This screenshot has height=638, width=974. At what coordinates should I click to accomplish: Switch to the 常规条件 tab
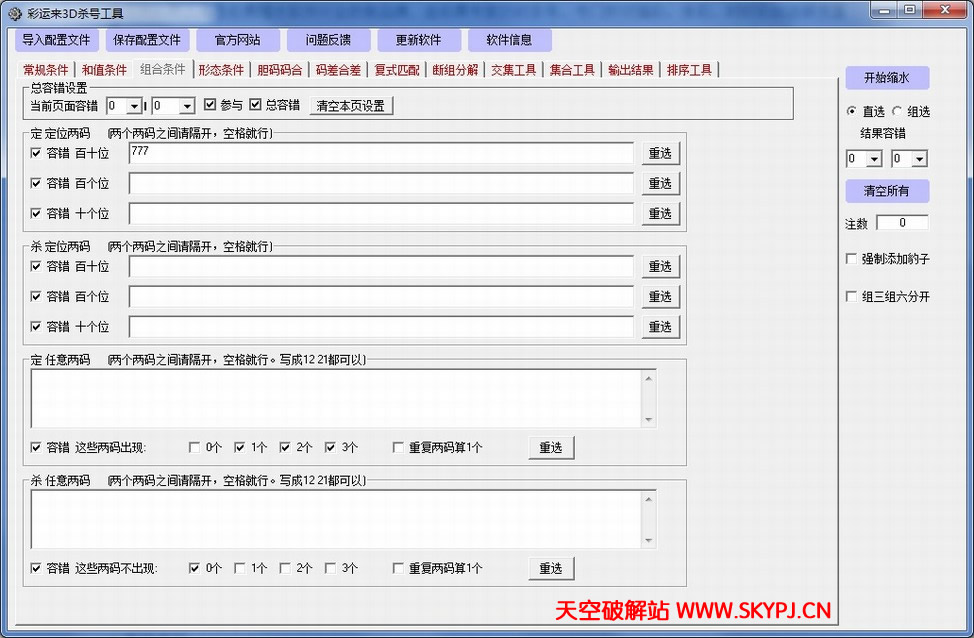coord(45,69)
